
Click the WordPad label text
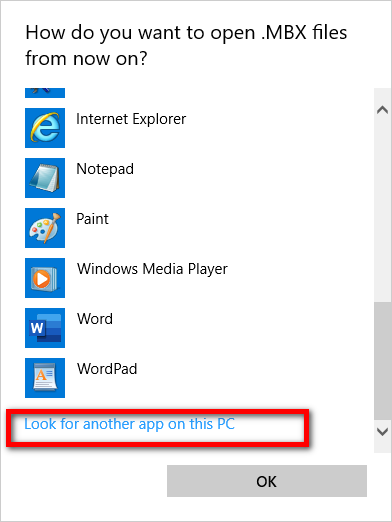click(x=107, y=369)
